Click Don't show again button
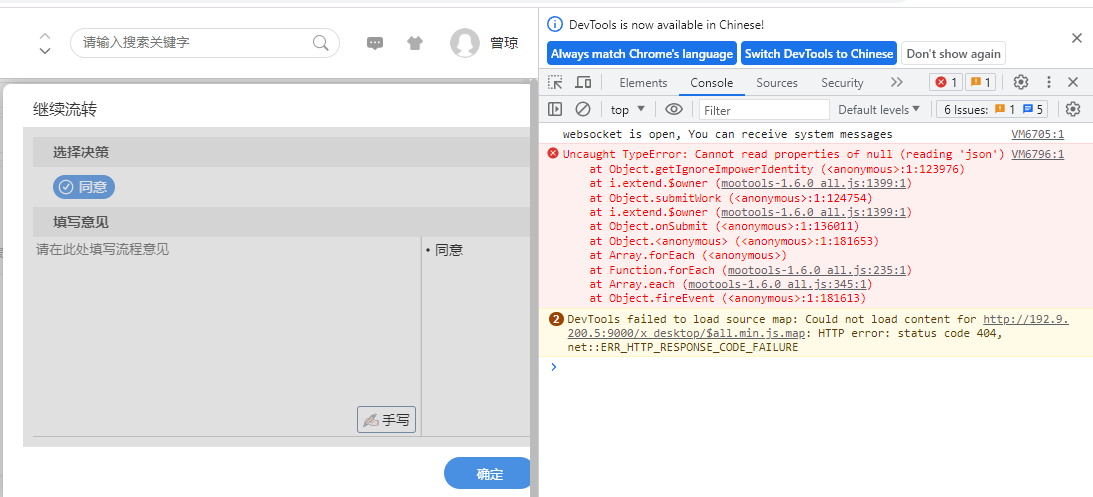The image size is (1093, 497). [x=954, y=54]
